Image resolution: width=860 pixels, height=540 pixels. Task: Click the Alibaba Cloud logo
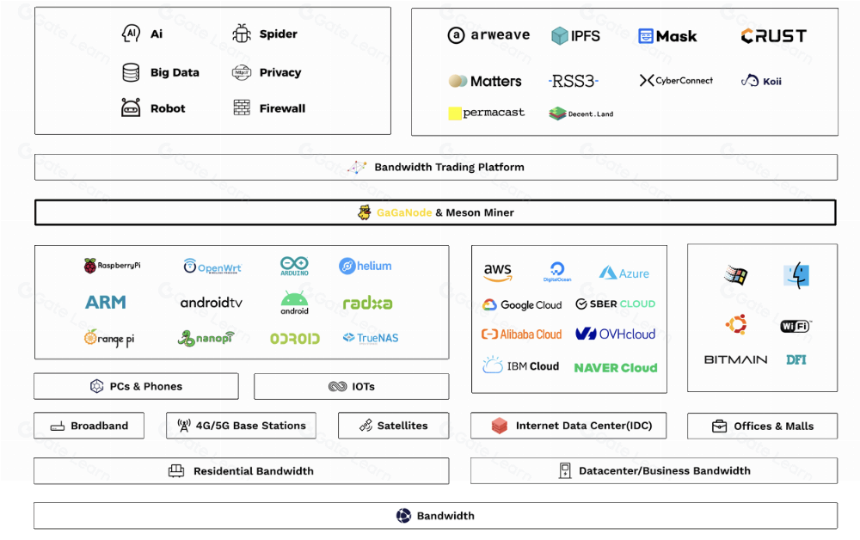(521, 334)
